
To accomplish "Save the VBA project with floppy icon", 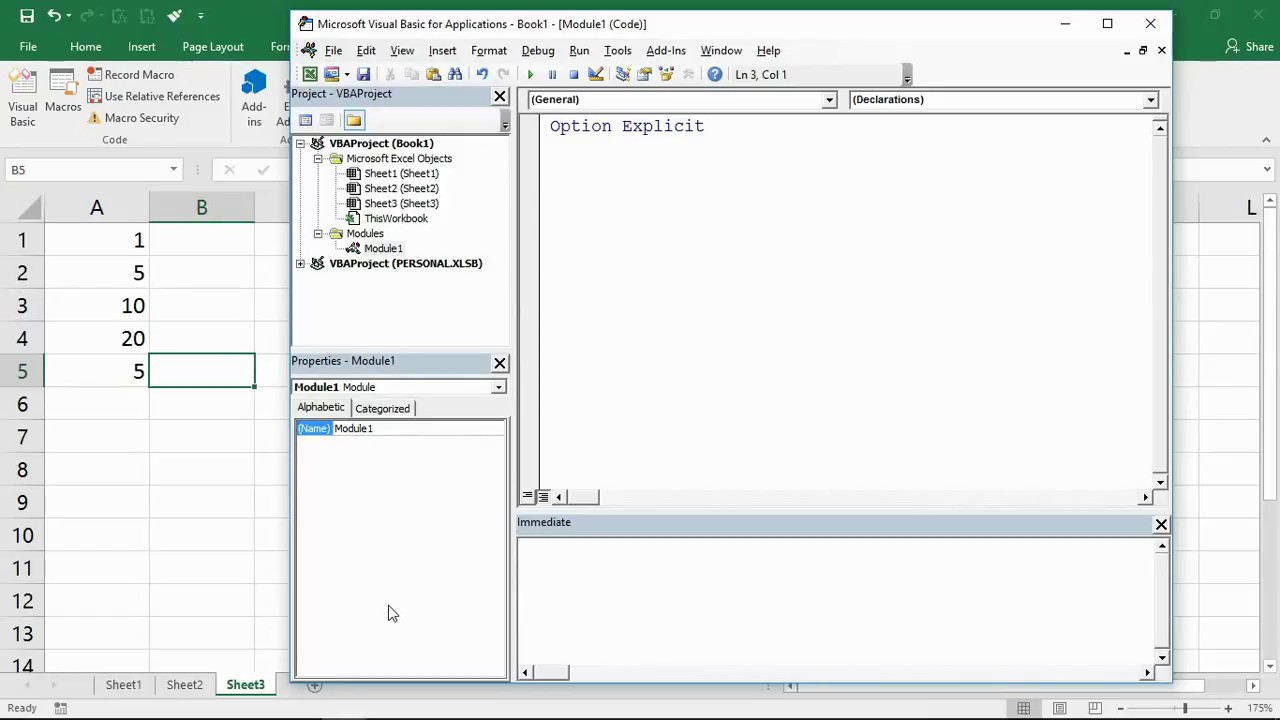I will point(364,74).
